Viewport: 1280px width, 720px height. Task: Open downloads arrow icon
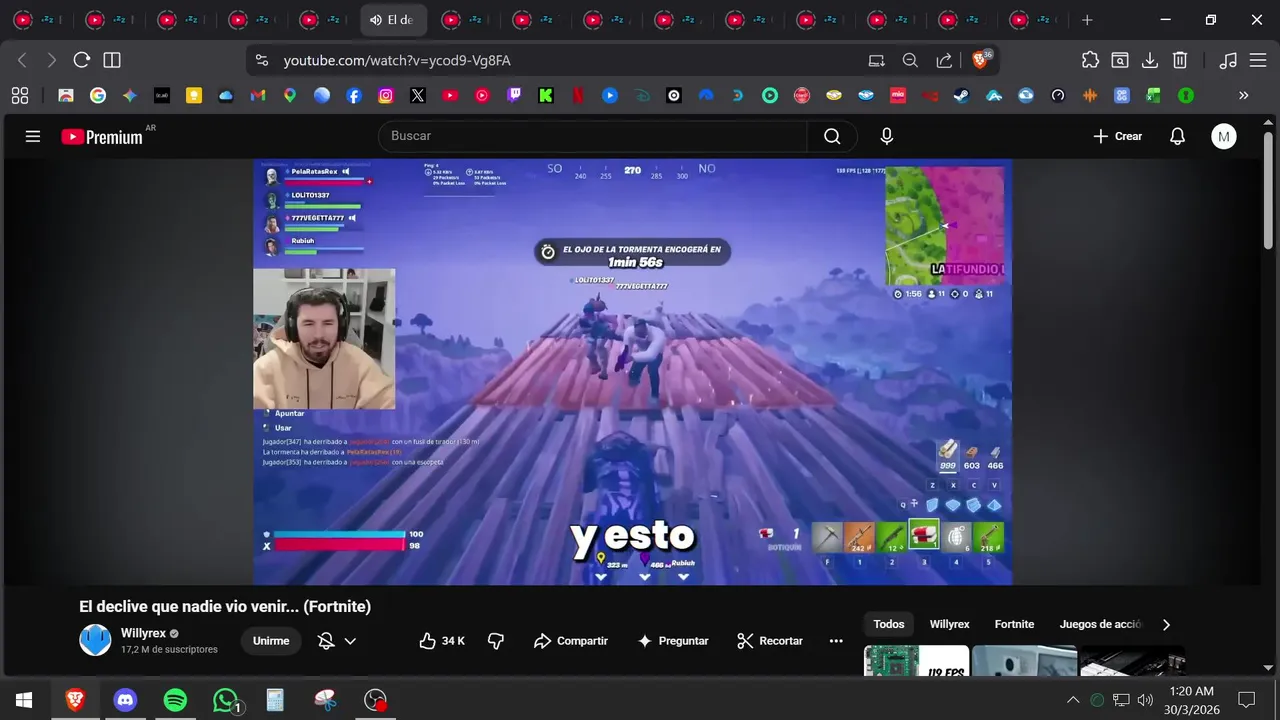click(x=1150, y=60)
